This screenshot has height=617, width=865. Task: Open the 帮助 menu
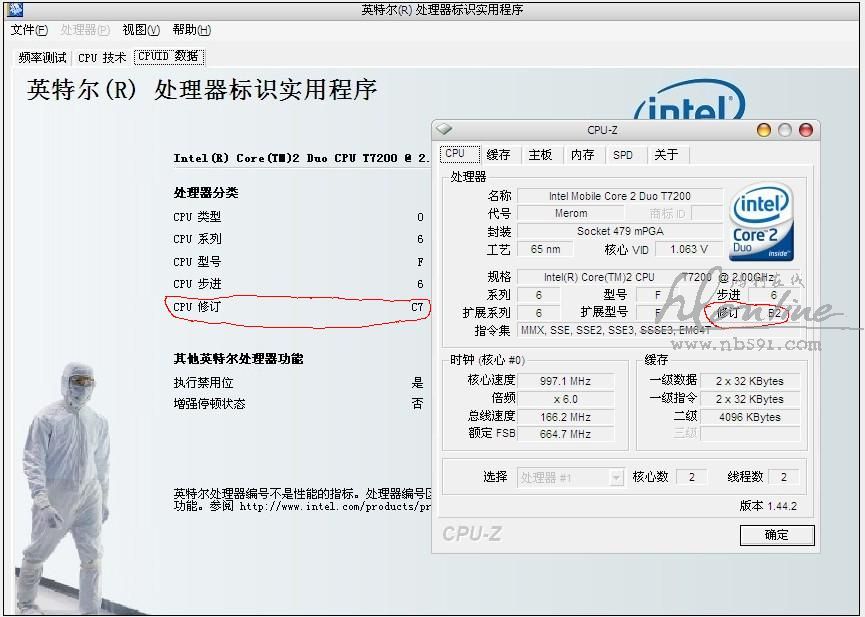click(x=191, y=30)
